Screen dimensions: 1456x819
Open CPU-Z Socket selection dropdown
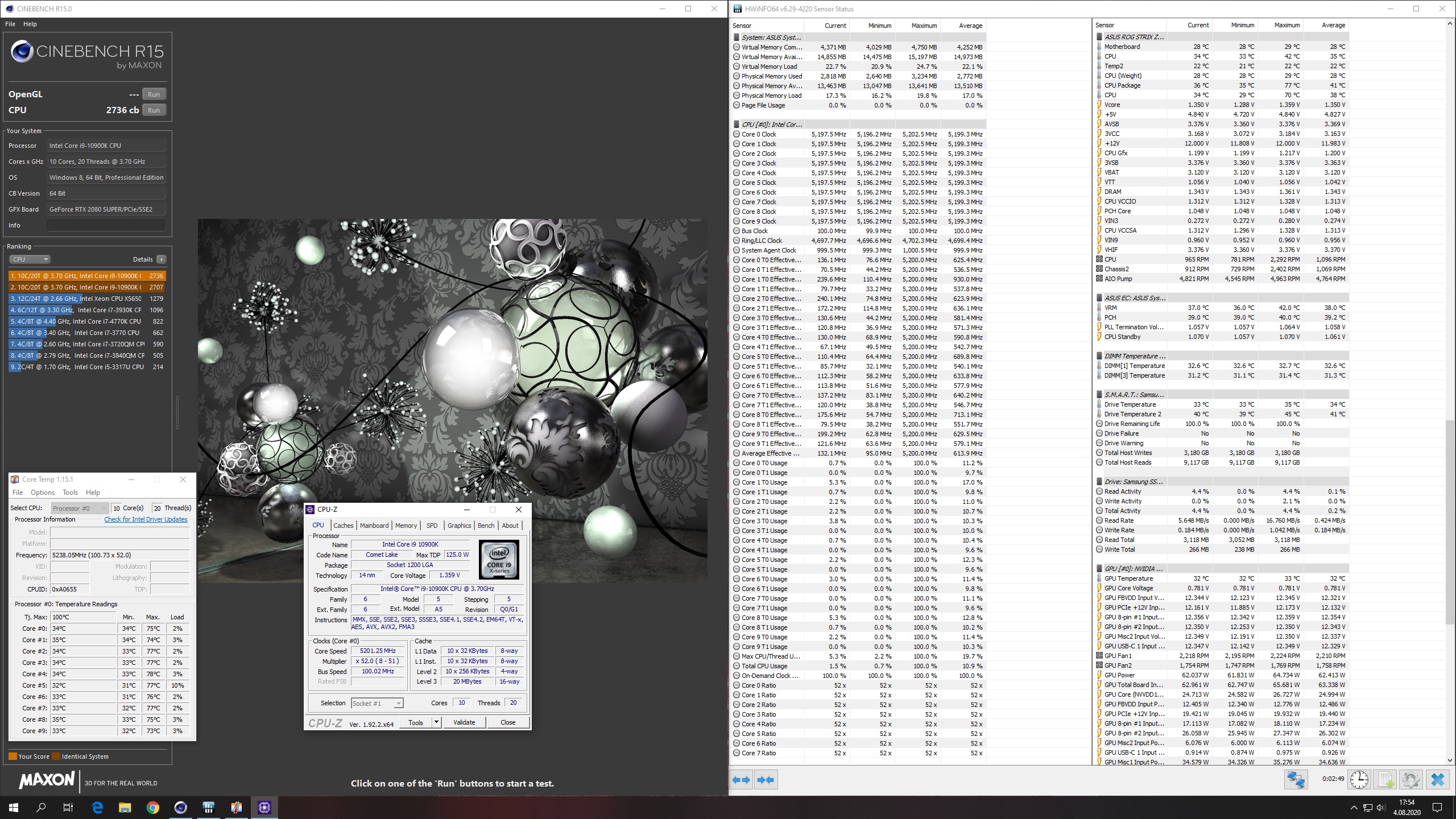tap(377, 704)
